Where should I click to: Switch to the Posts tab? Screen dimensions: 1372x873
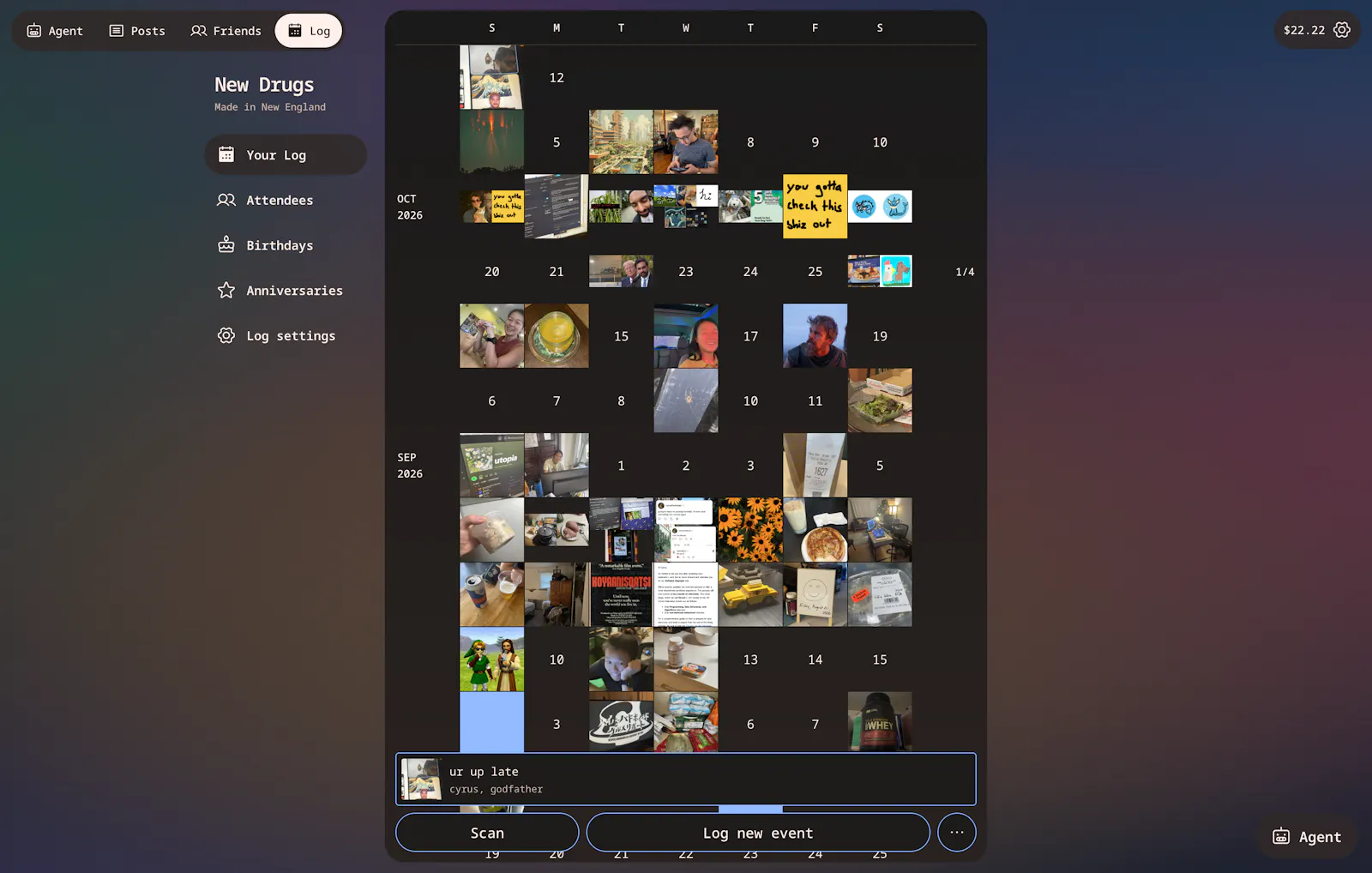pyautogui.click(x=137, y=31)
